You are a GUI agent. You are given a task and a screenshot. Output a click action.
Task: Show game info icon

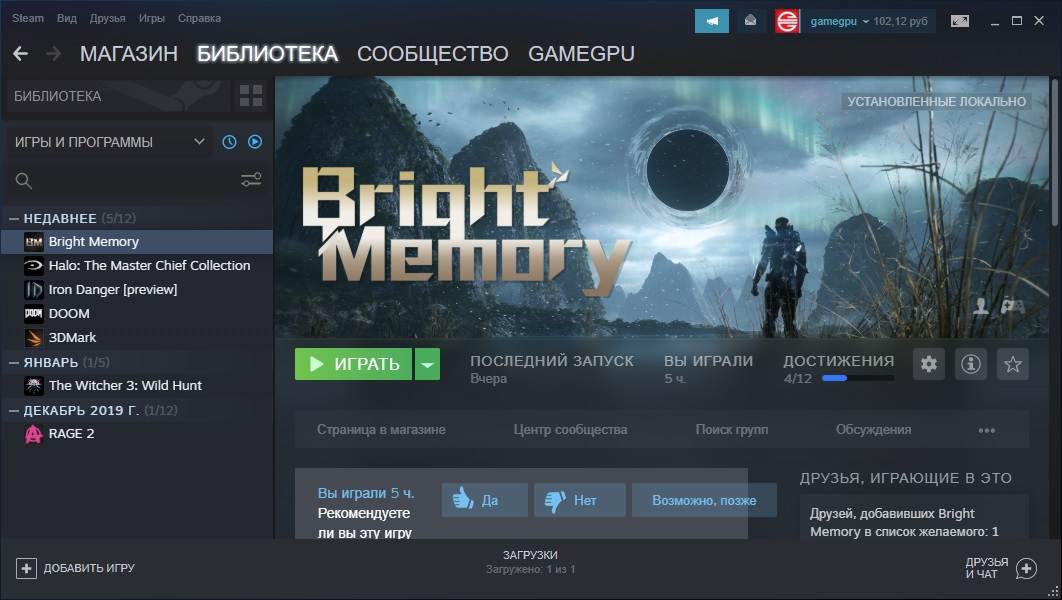[x=971, y=364]
